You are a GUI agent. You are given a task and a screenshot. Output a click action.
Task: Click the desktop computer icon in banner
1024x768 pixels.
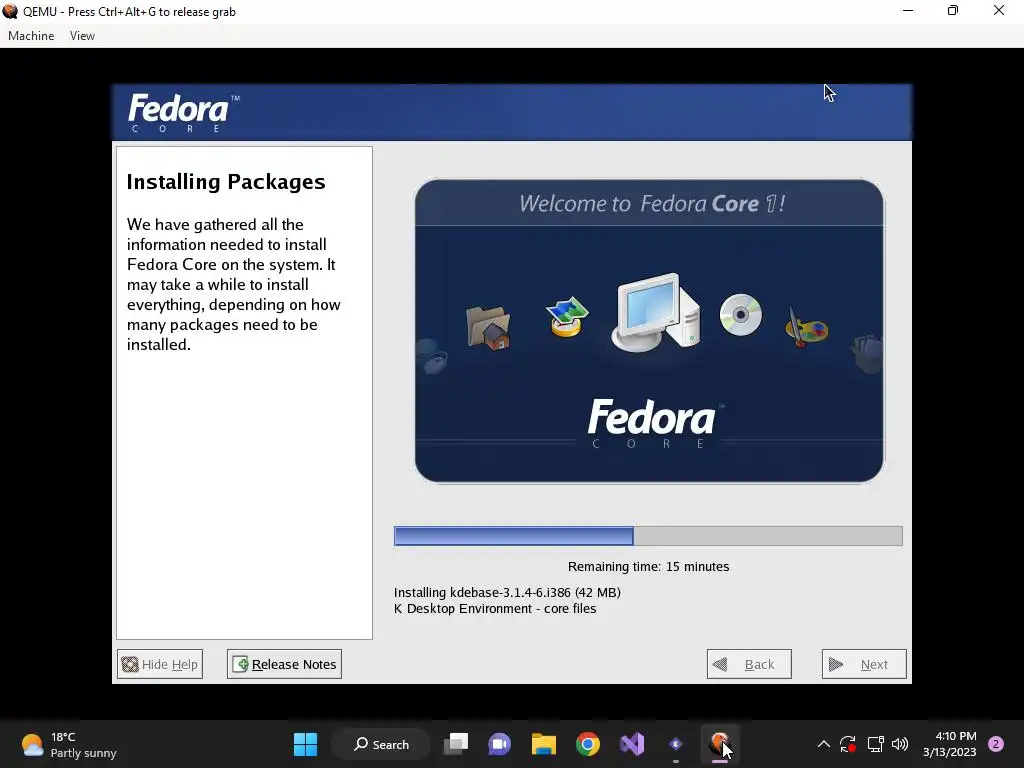656,313
